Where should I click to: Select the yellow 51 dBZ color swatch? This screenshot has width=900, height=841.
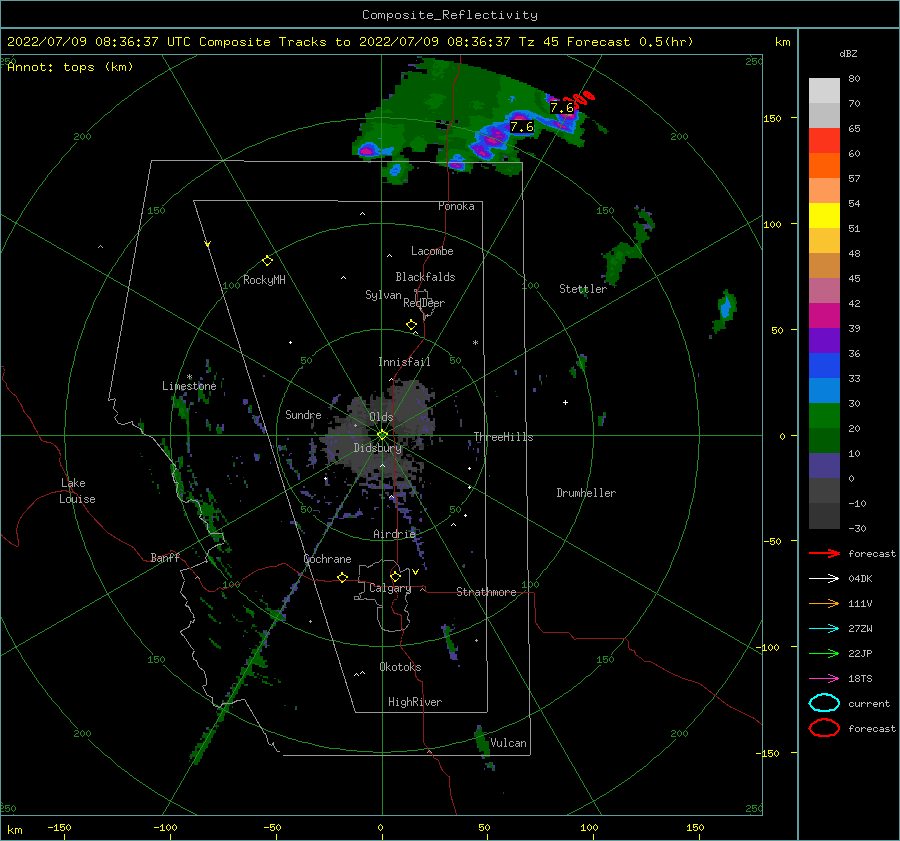tap(824, 216)
